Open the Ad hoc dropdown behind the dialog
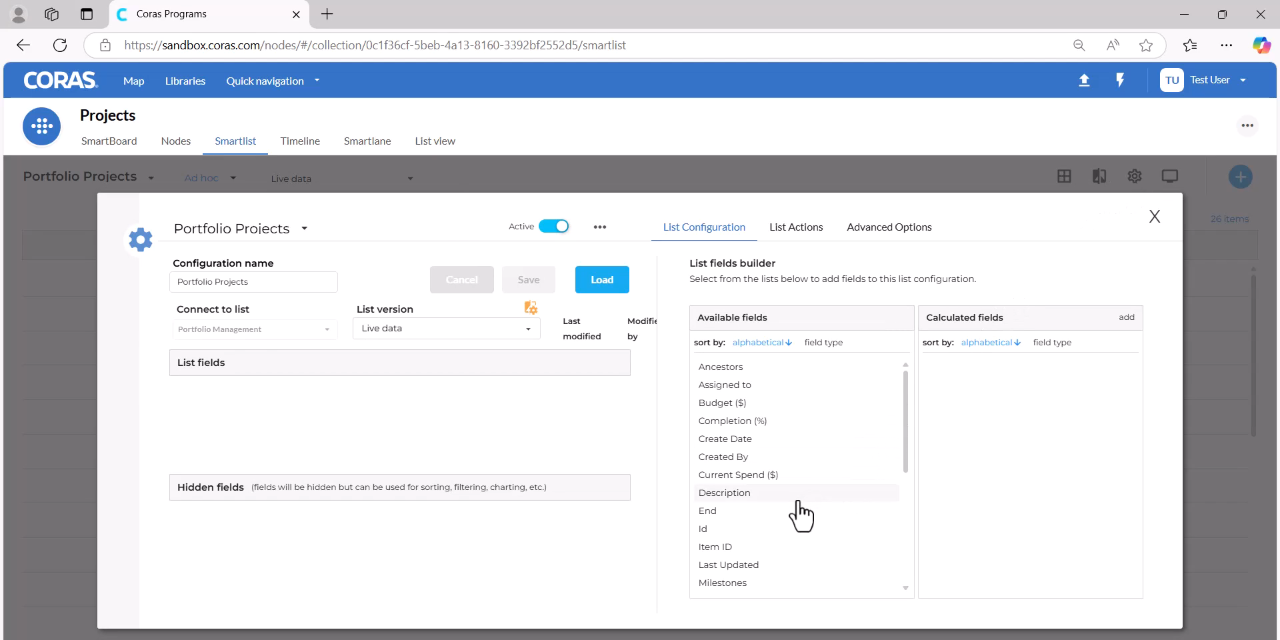Screen dimensions: 1280x640 pos(210,178)
